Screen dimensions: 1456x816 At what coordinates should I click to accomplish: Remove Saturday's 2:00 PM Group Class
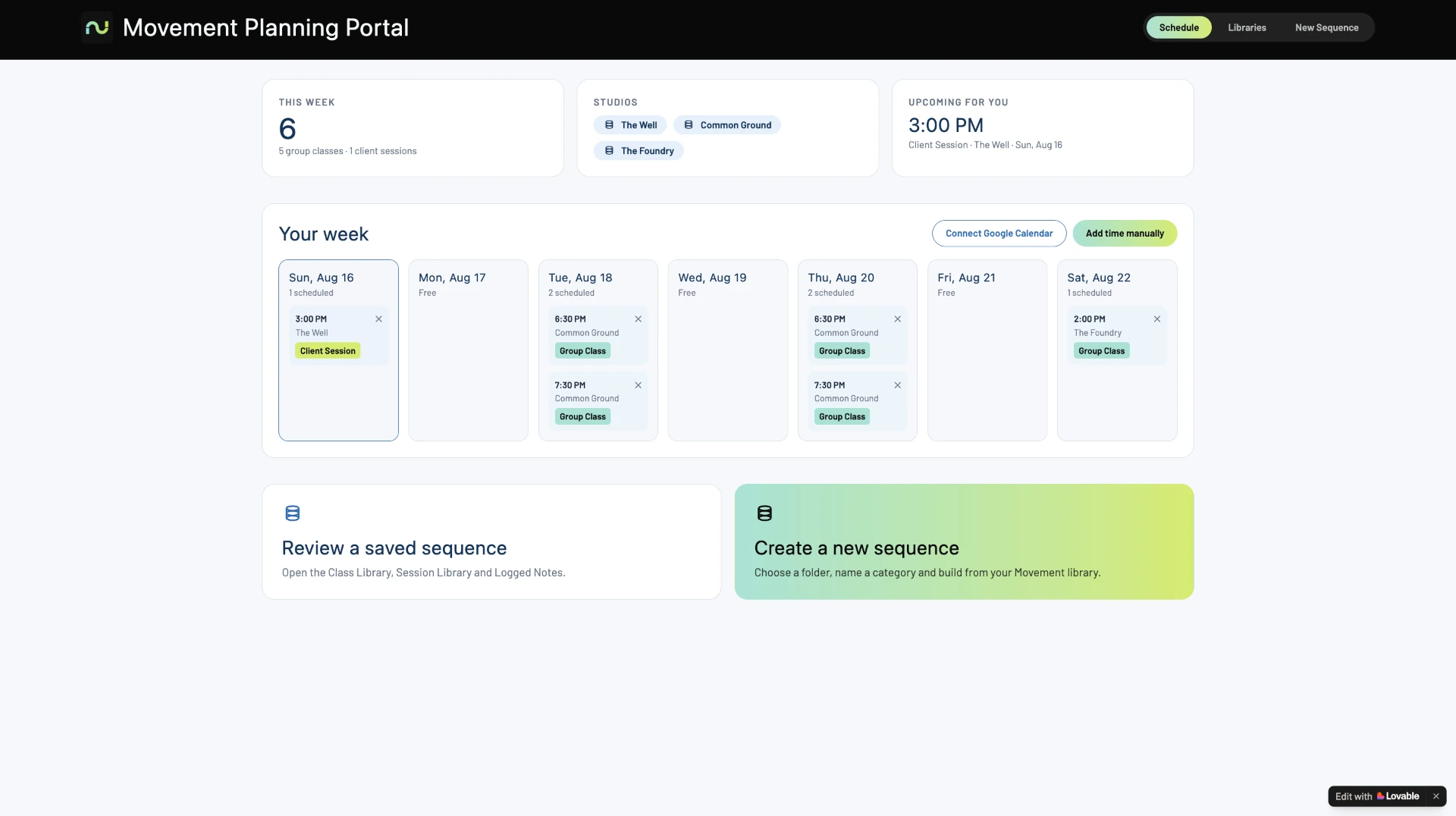(x=1156, y=319)
